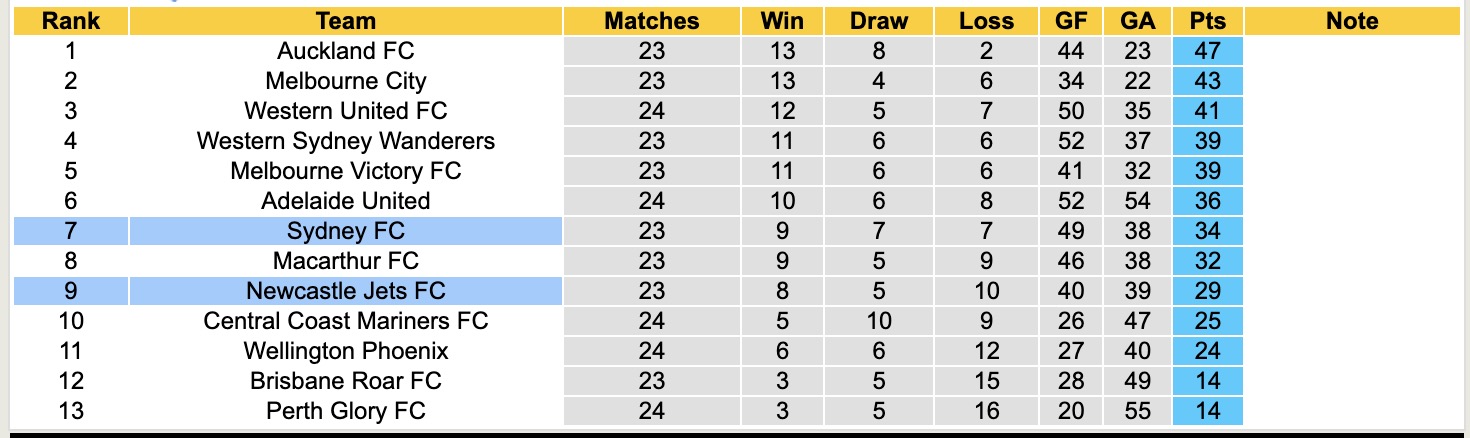Click the GF column header

[1070, 21]
